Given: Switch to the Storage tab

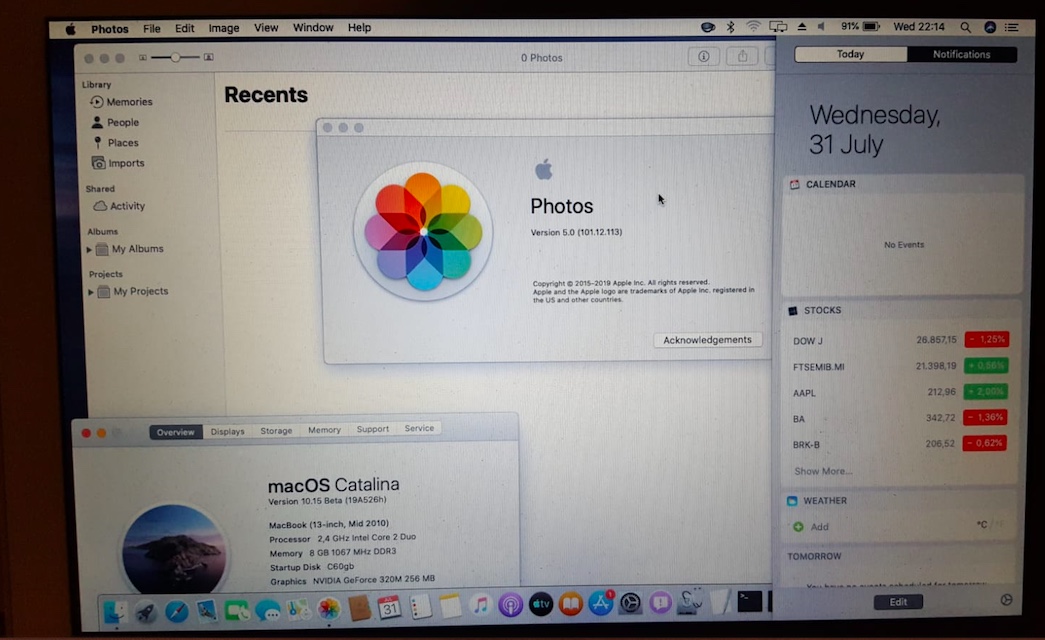Looking at the screenshot, I should 277,431.
